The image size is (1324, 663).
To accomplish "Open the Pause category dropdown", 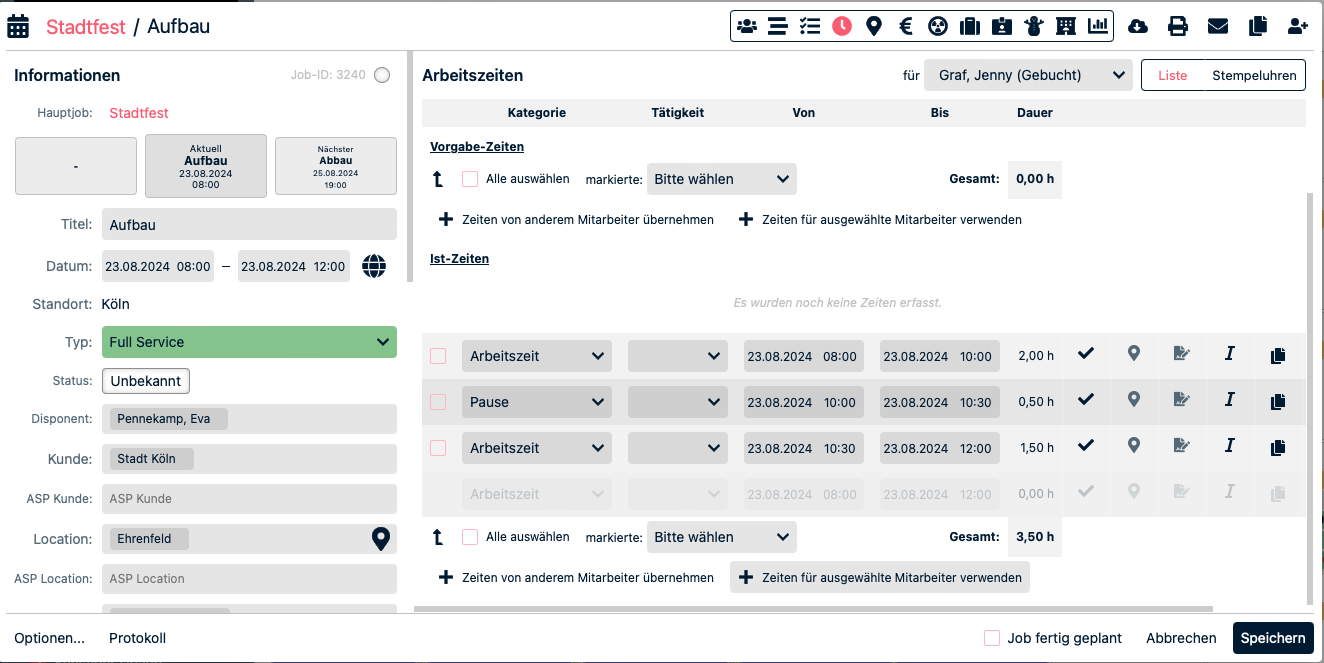I will point(536,402).
